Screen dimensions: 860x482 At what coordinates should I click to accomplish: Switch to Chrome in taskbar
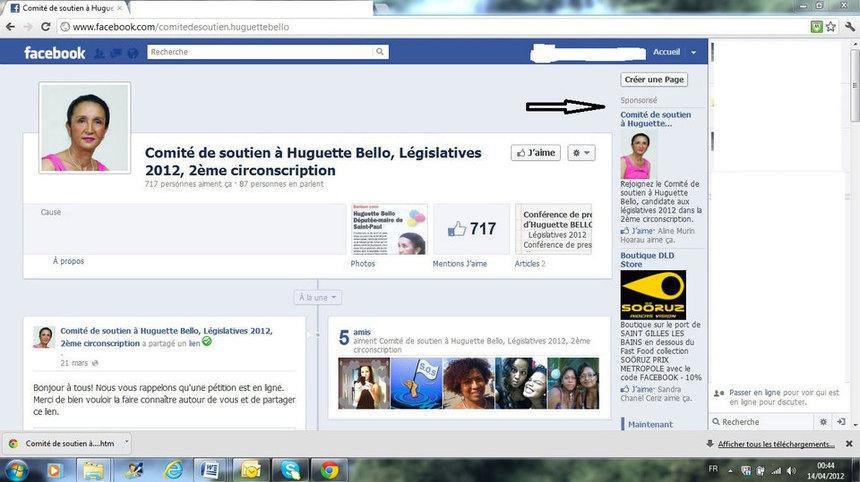pyautogui.click(x=330, y=470)
